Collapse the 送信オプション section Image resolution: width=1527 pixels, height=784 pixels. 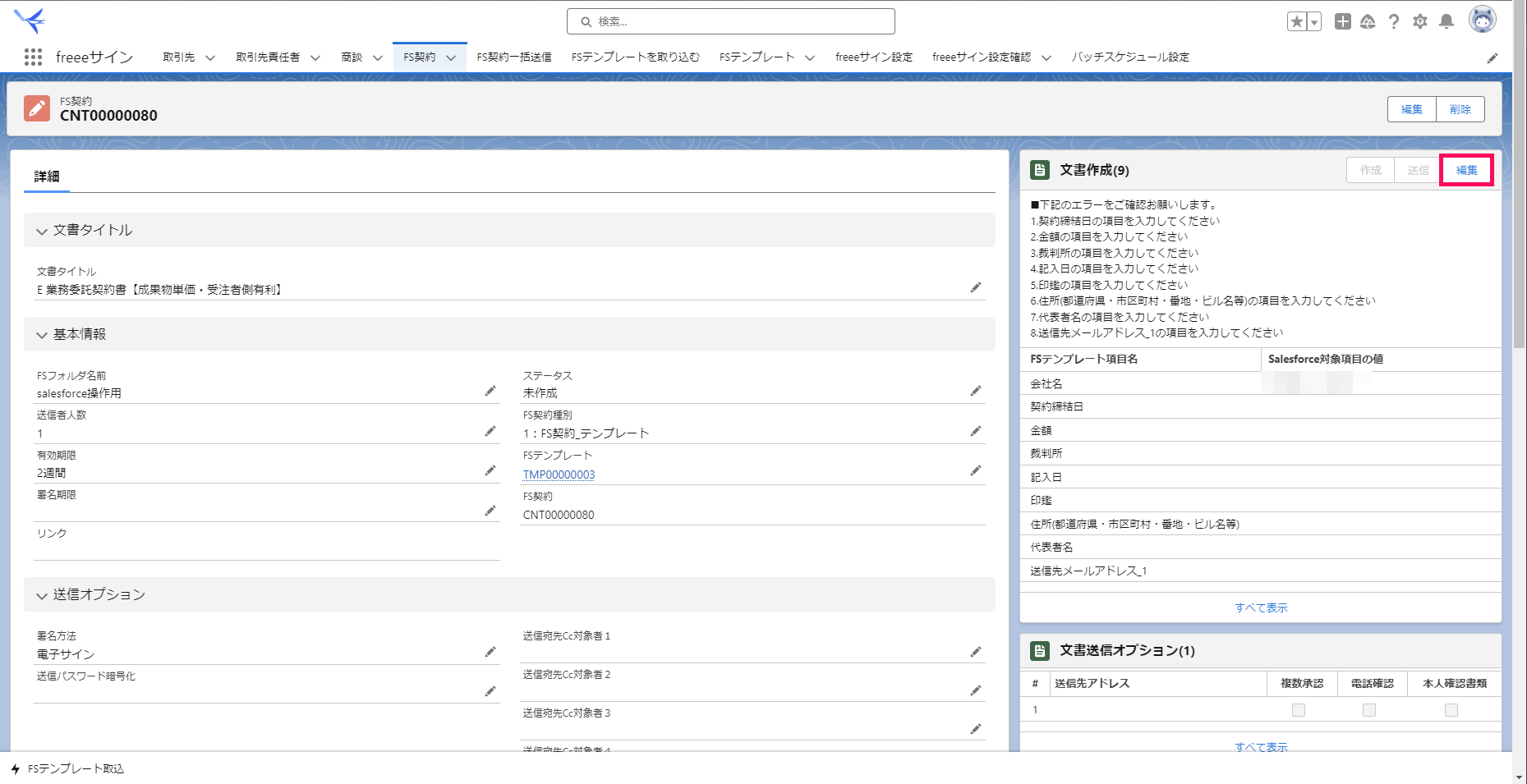tap(42, 595)
